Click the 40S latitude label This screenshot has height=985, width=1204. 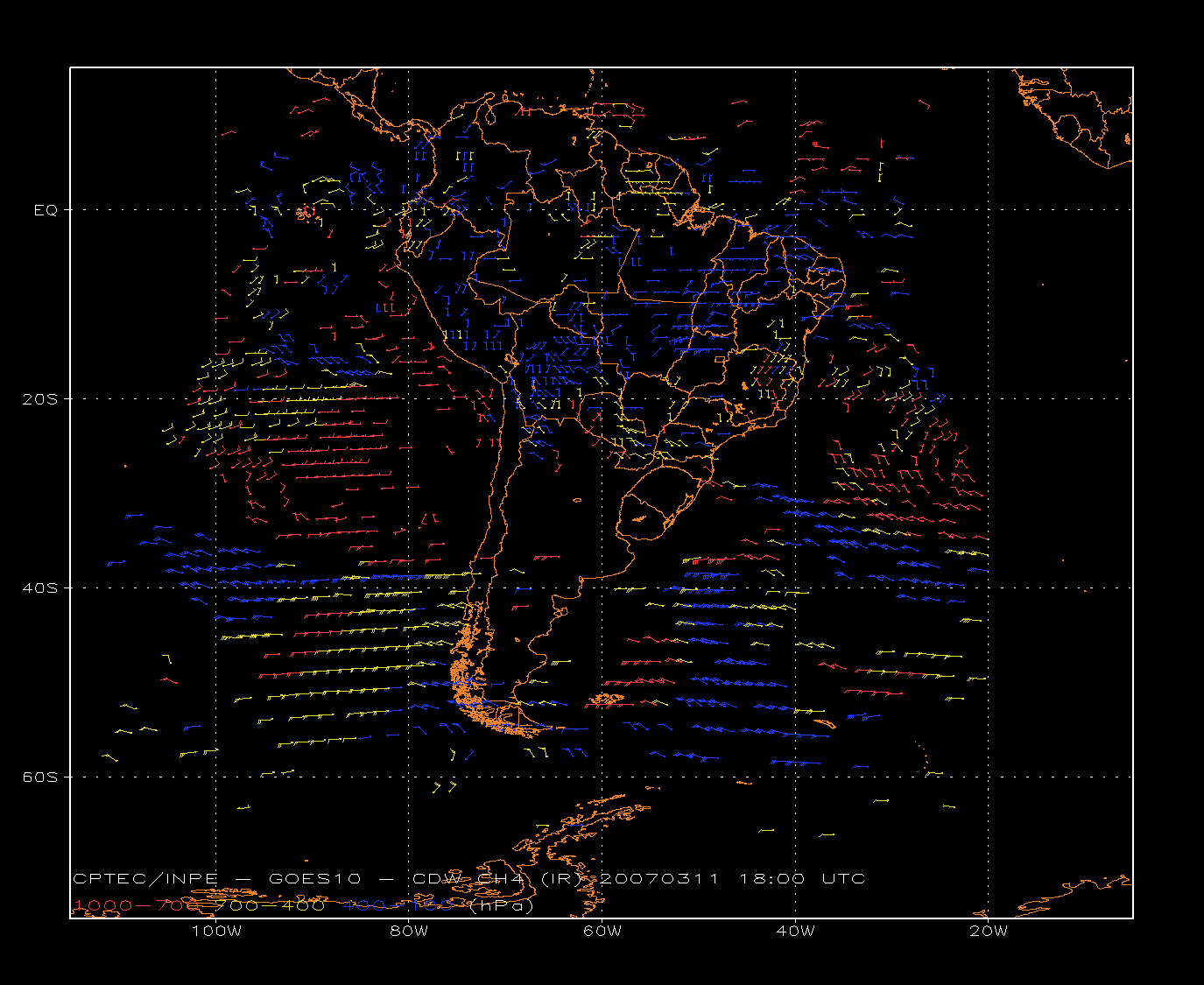(39, 588)
